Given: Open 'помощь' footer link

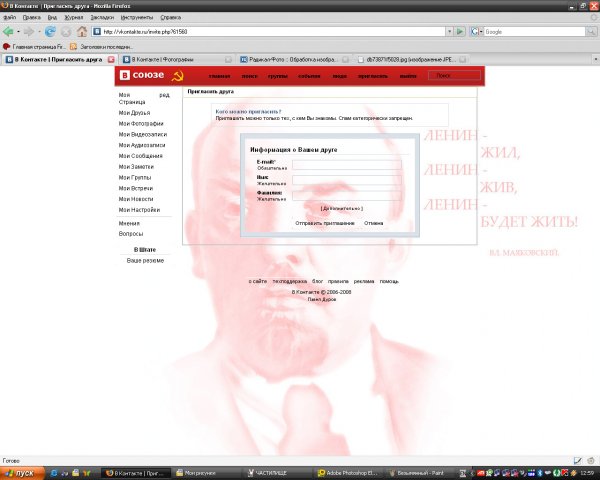Looking at the screenshot, I should (x=389, y=281).
